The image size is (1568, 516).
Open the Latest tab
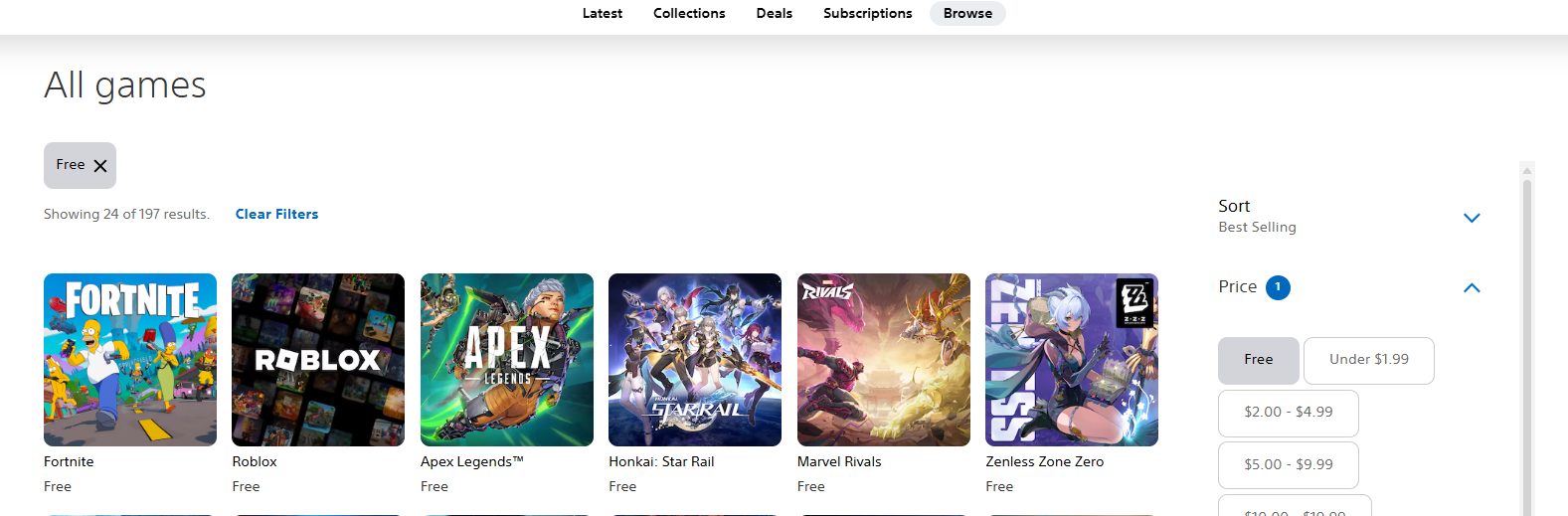(x=603, y=13)
